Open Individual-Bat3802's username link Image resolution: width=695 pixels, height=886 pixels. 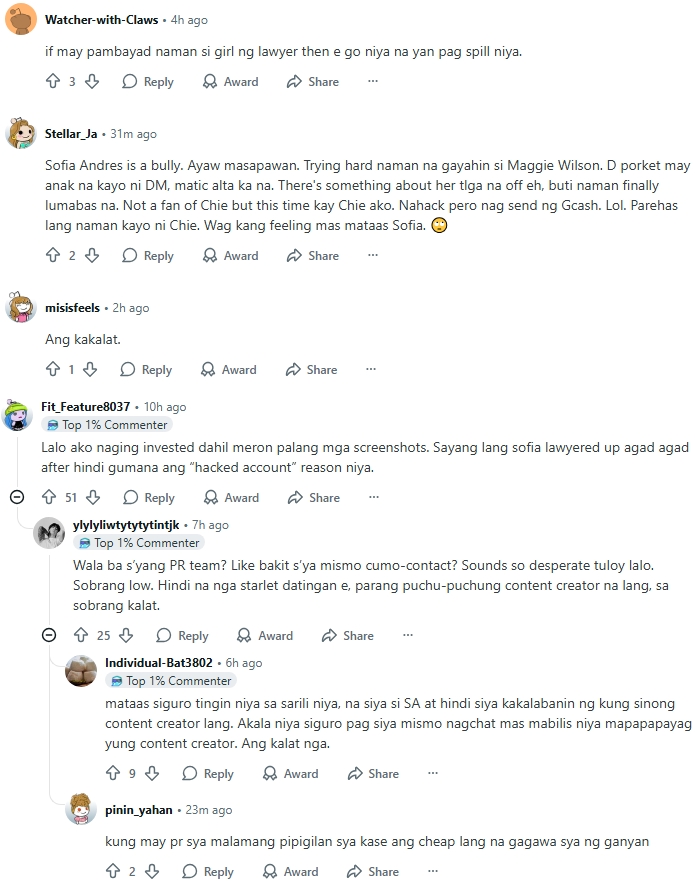point(158,663)
